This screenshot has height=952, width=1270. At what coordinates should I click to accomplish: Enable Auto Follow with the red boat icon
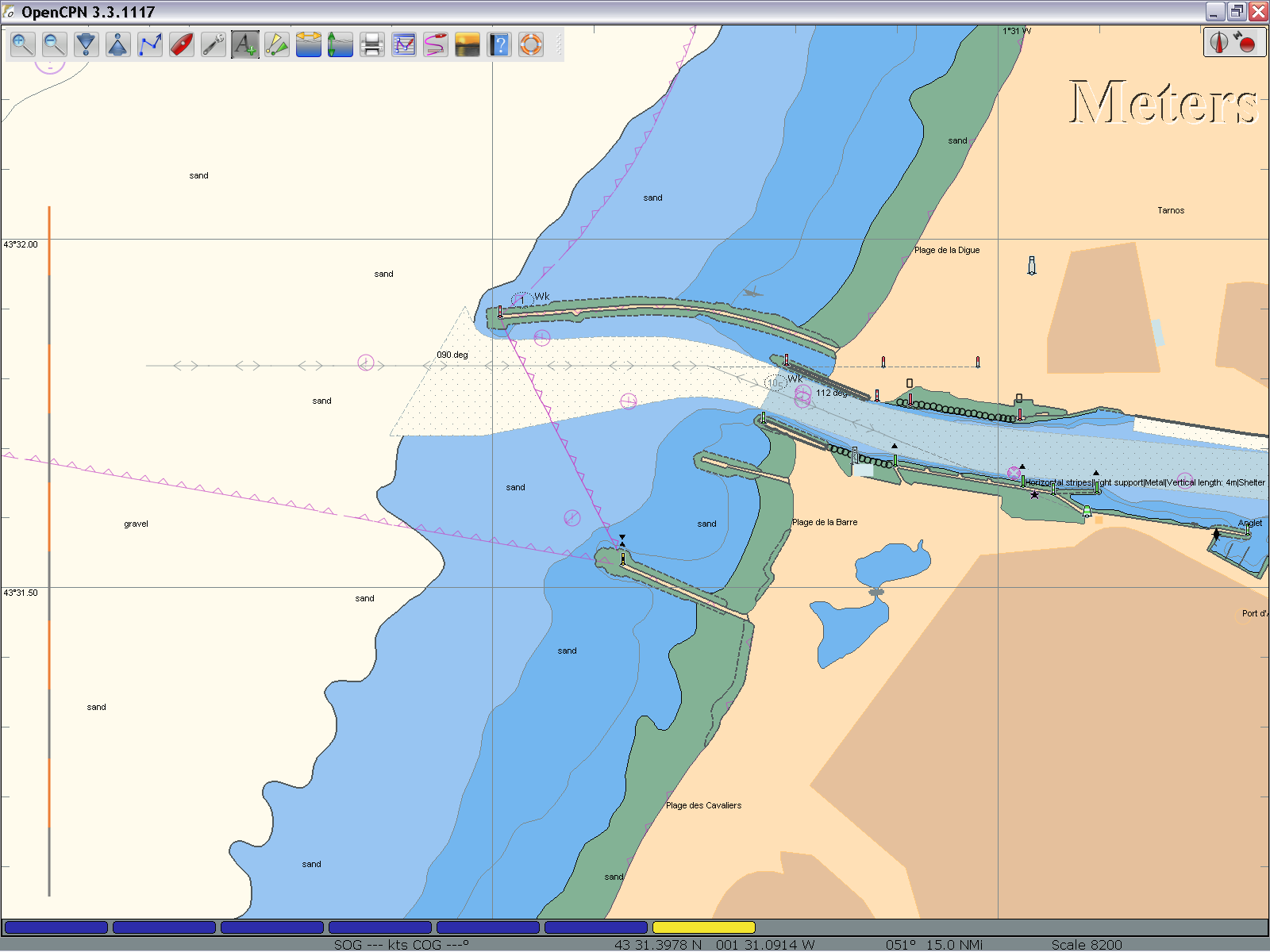181,44
